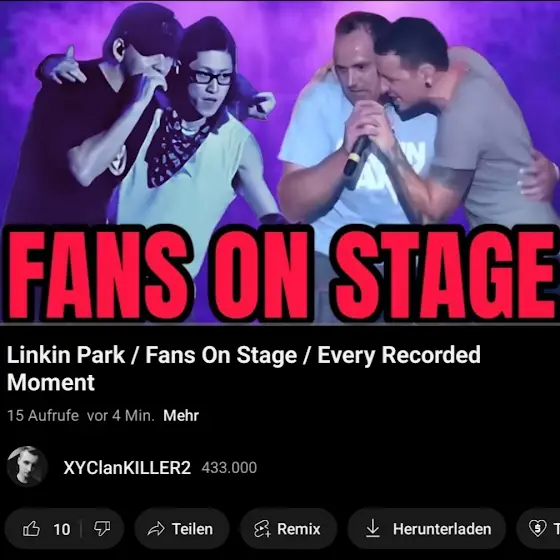Image resolution: width=560 pixels, height=560 pixels.
Task: Expand description via Mehr
Action: pyautogui.click(x=181, y=415)
